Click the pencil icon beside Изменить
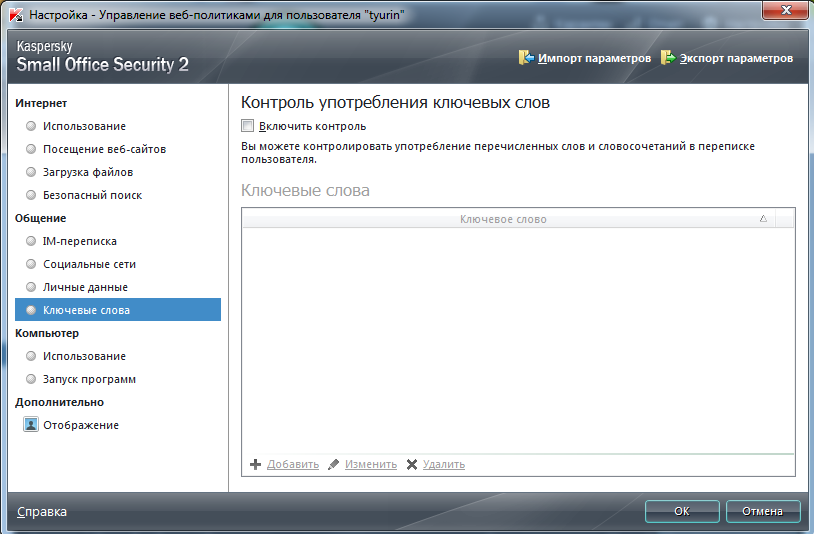814x534 pixels. [x=333, y=464]
